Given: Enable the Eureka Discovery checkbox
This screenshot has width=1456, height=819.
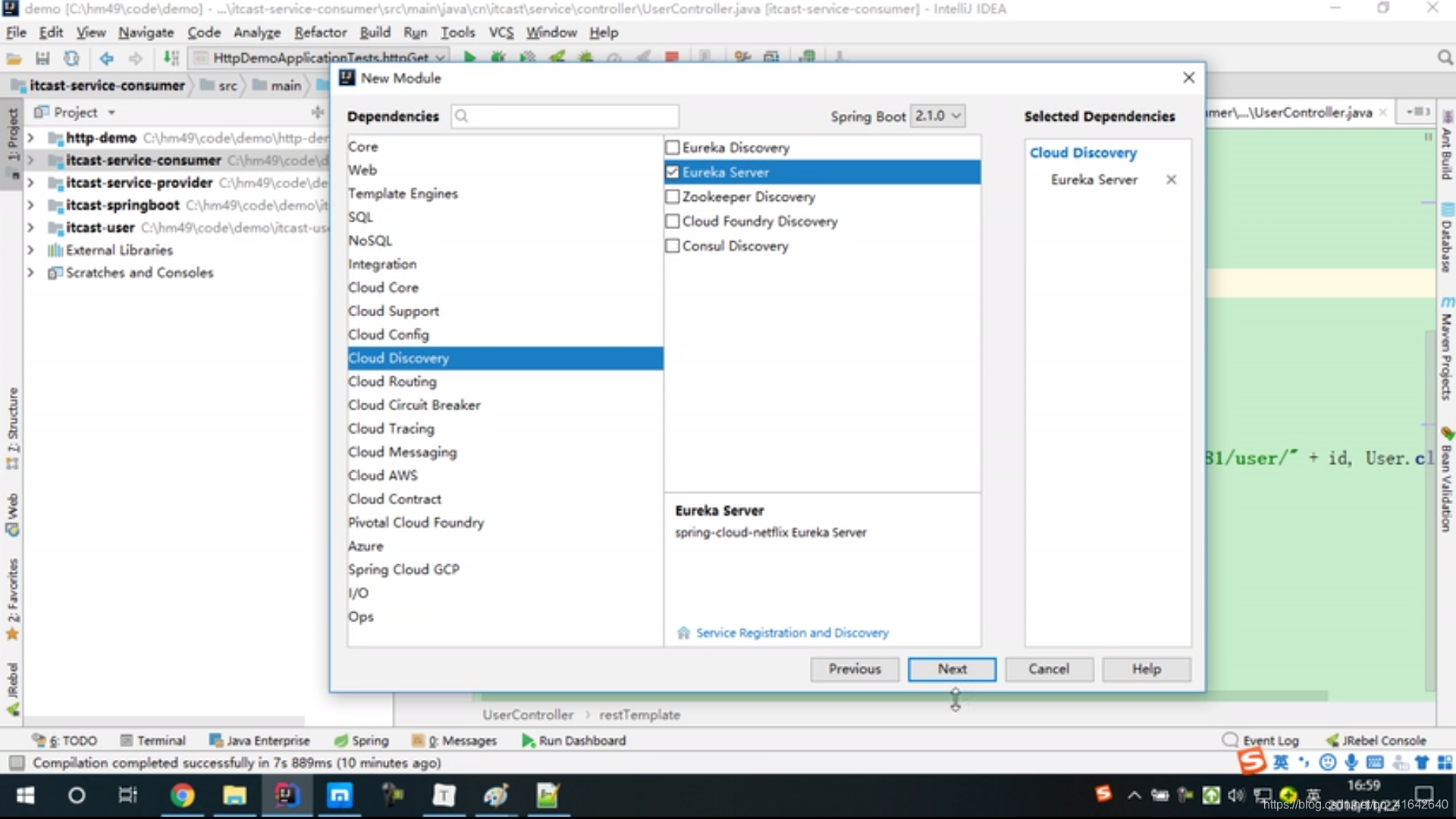Looking at the screenshot, I should coord(670,147).
